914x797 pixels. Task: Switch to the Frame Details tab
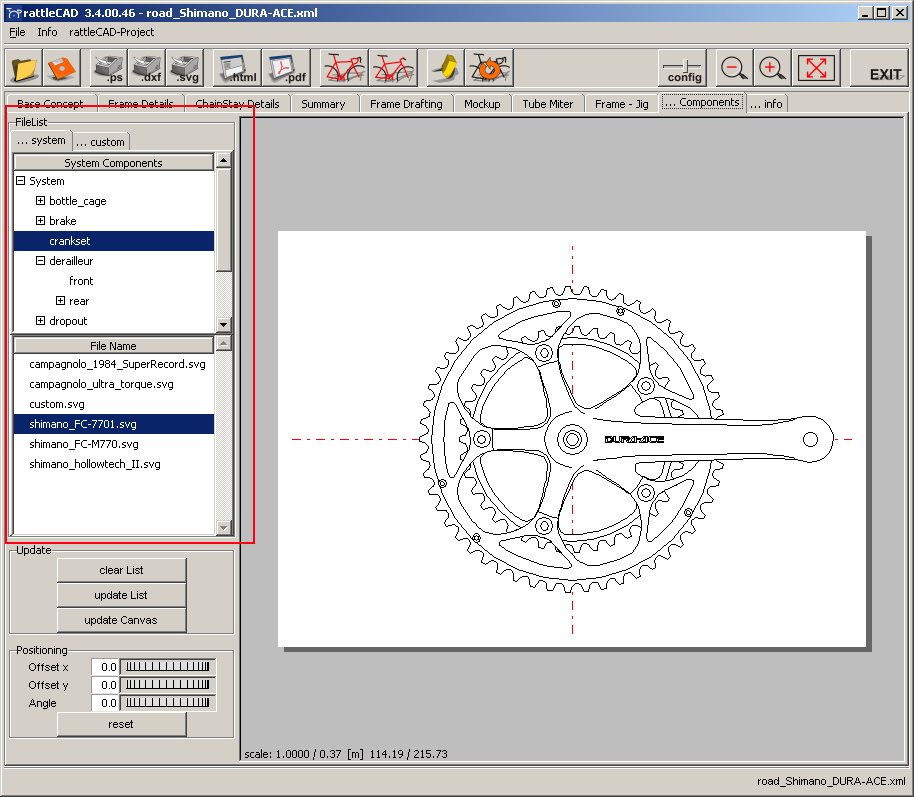pos(140,104)
